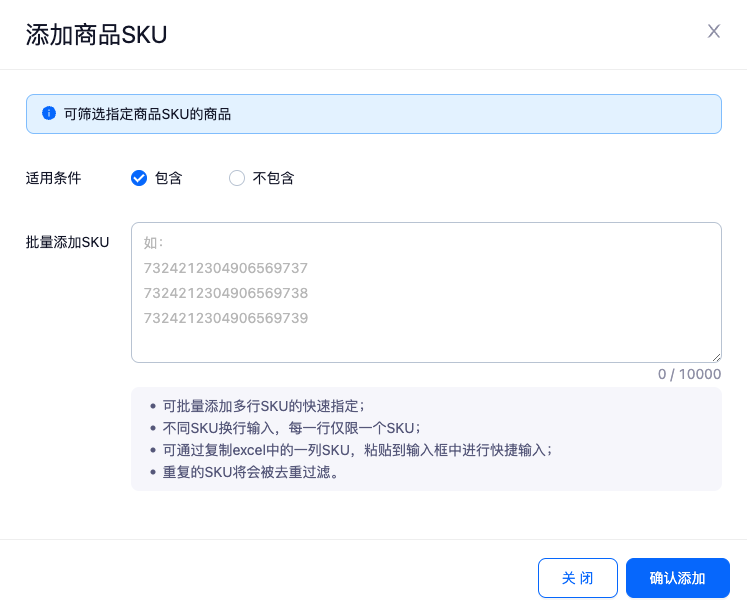Click the banner text 可筛选指定商品SKU的商品

coord(147,114)
